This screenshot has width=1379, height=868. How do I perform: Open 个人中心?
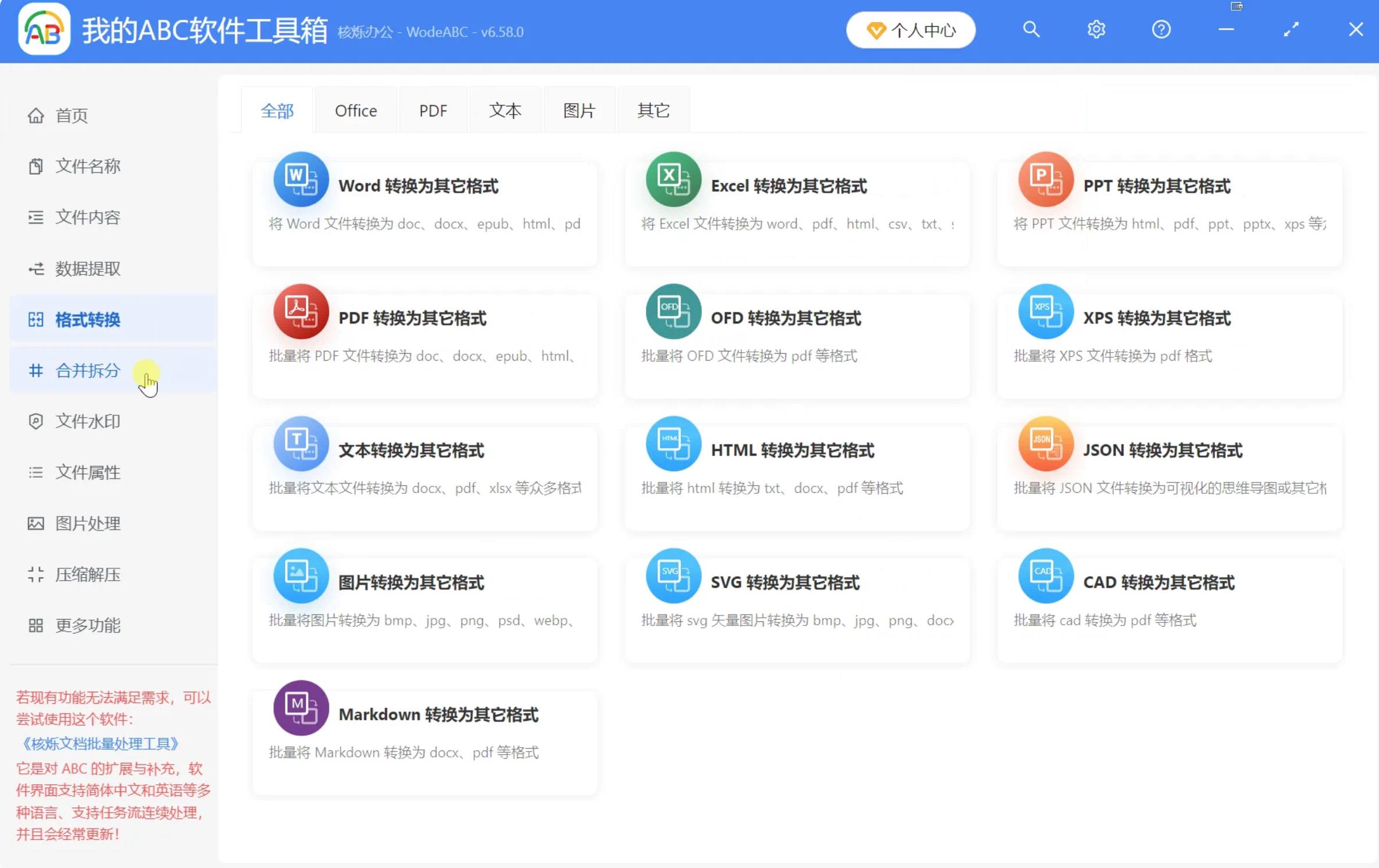pyautogui.click(x=911, y=29)
